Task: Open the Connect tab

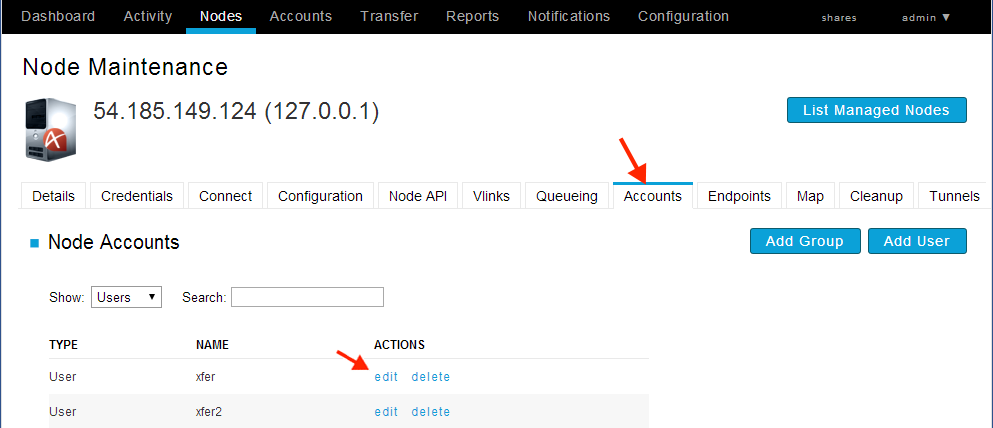Action: click(225, 196)
